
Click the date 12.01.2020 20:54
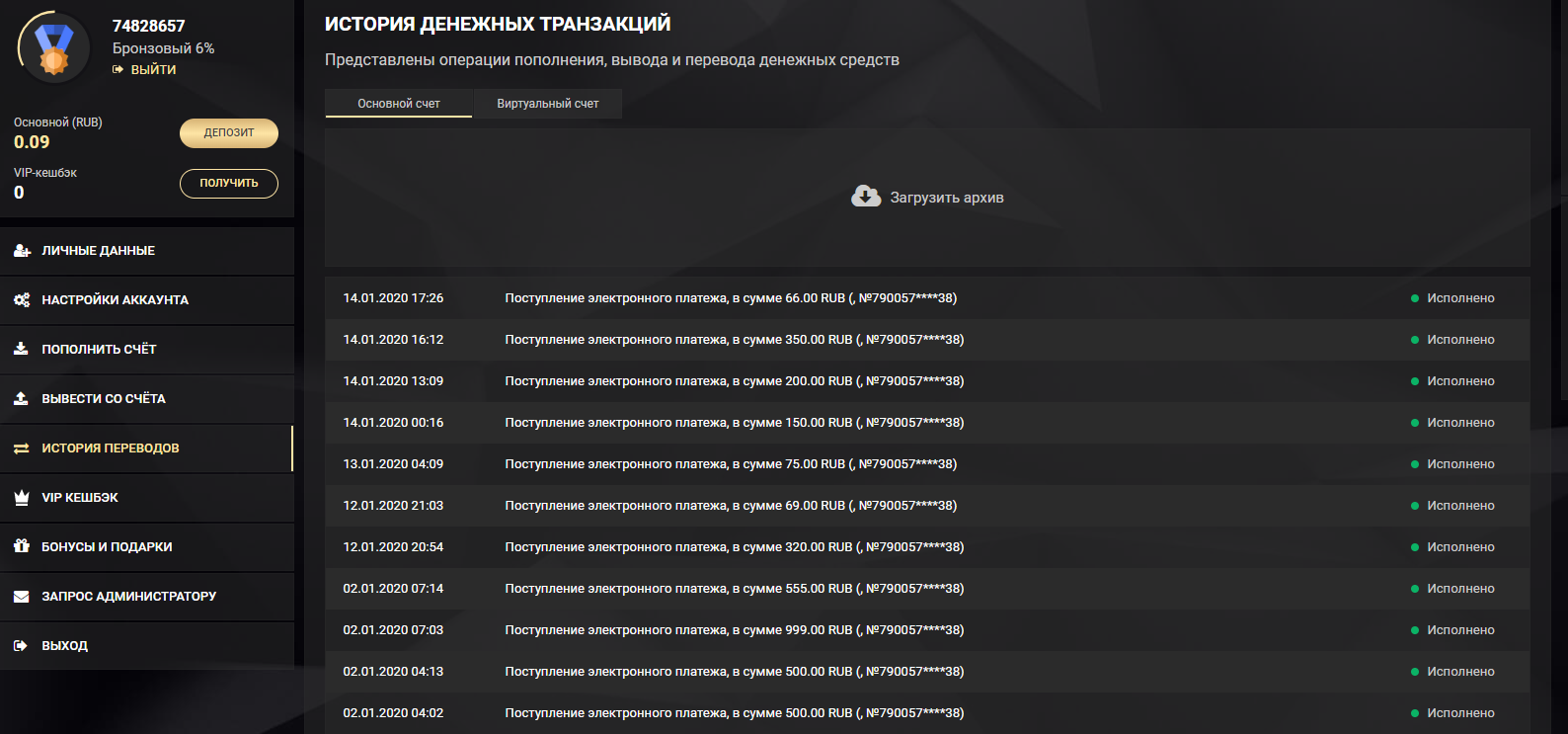point(393,547)
